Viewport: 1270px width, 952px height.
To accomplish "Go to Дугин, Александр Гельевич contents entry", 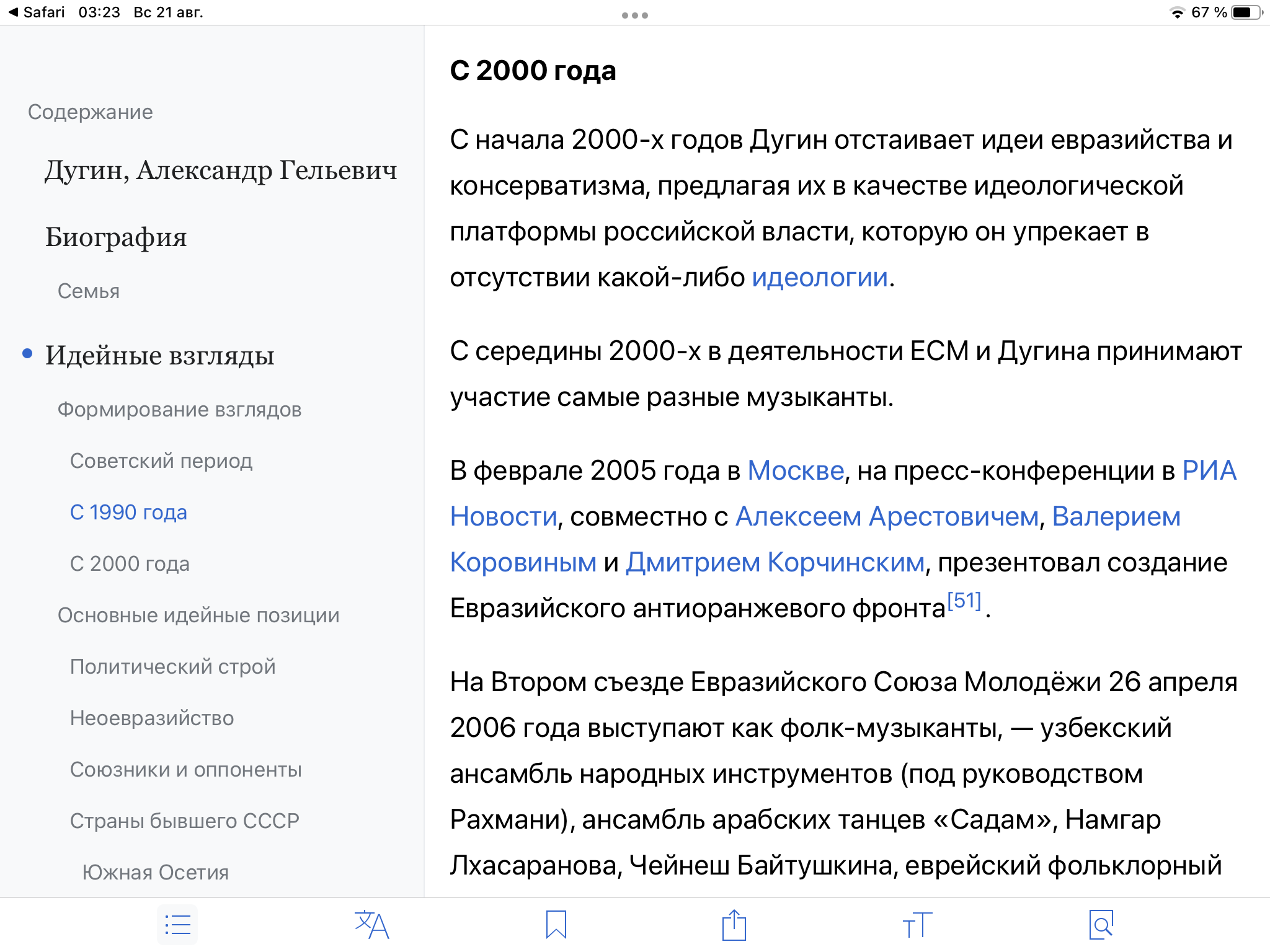I will 221,170.
